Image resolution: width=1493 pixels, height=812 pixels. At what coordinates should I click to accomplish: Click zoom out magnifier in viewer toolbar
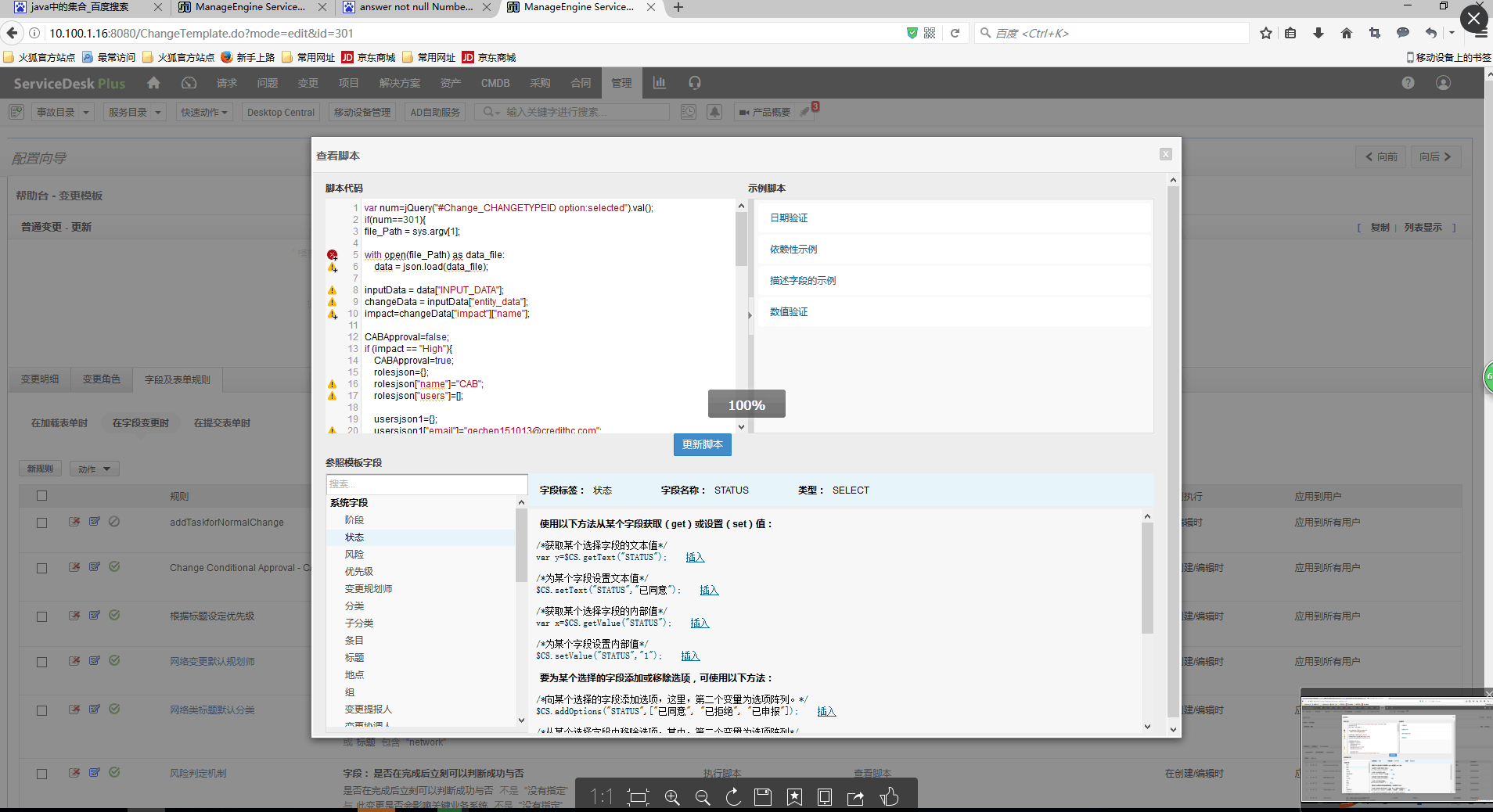[703, 797]
